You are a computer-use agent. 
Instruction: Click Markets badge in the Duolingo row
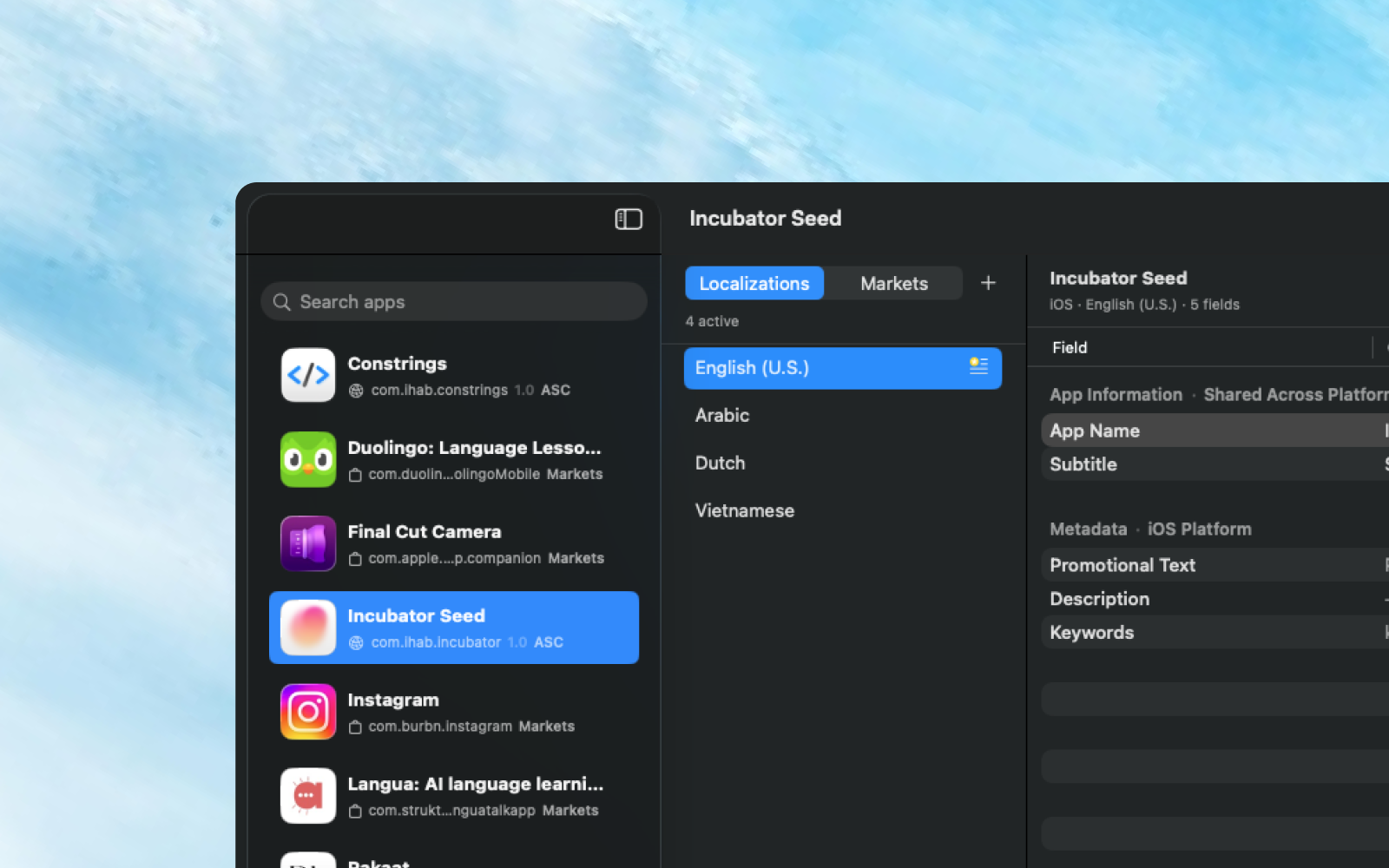click(x=575, y=475)
